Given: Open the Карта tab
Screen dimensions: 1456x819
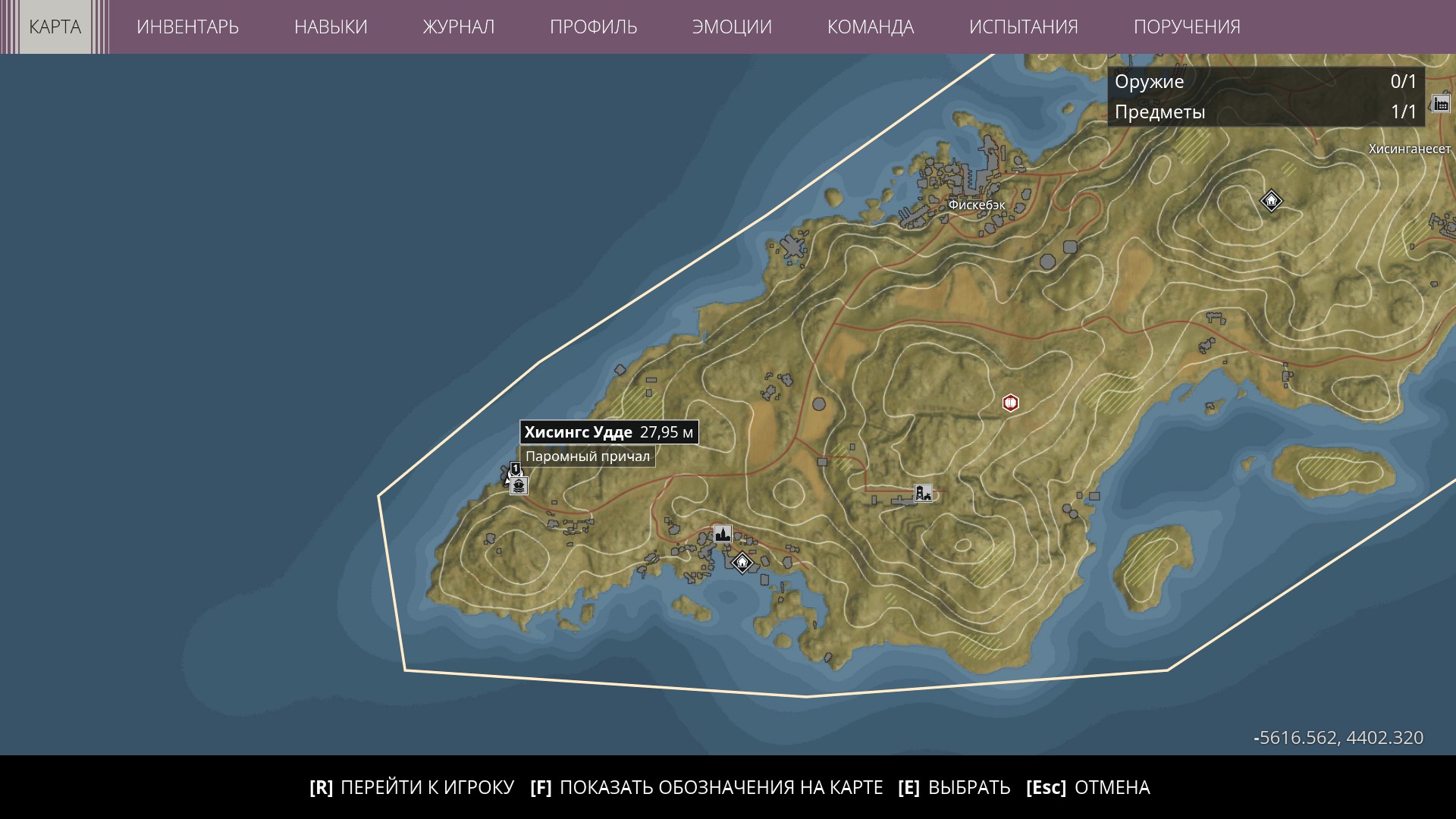Looking at the screenshot, I should tap(55, 27).
